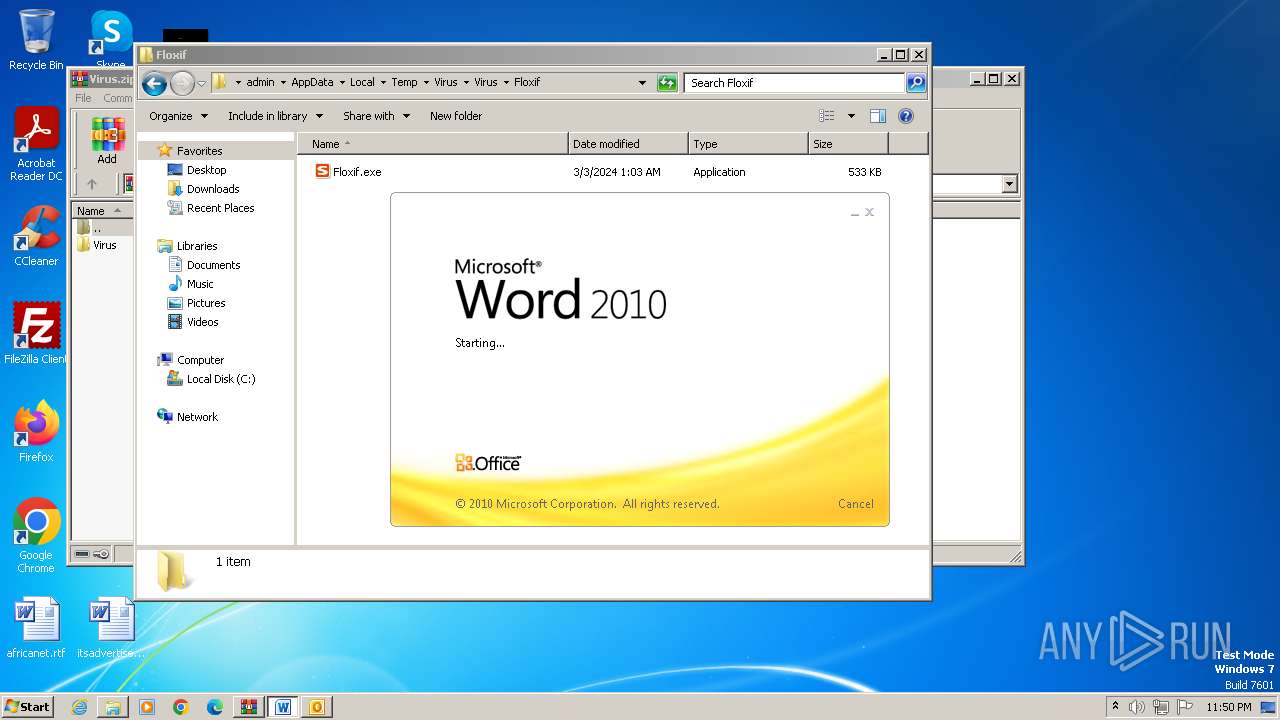The image size is (1280, 720).
Task: Open File menu in WinRAR window
Action: click(x=83, y=98)
